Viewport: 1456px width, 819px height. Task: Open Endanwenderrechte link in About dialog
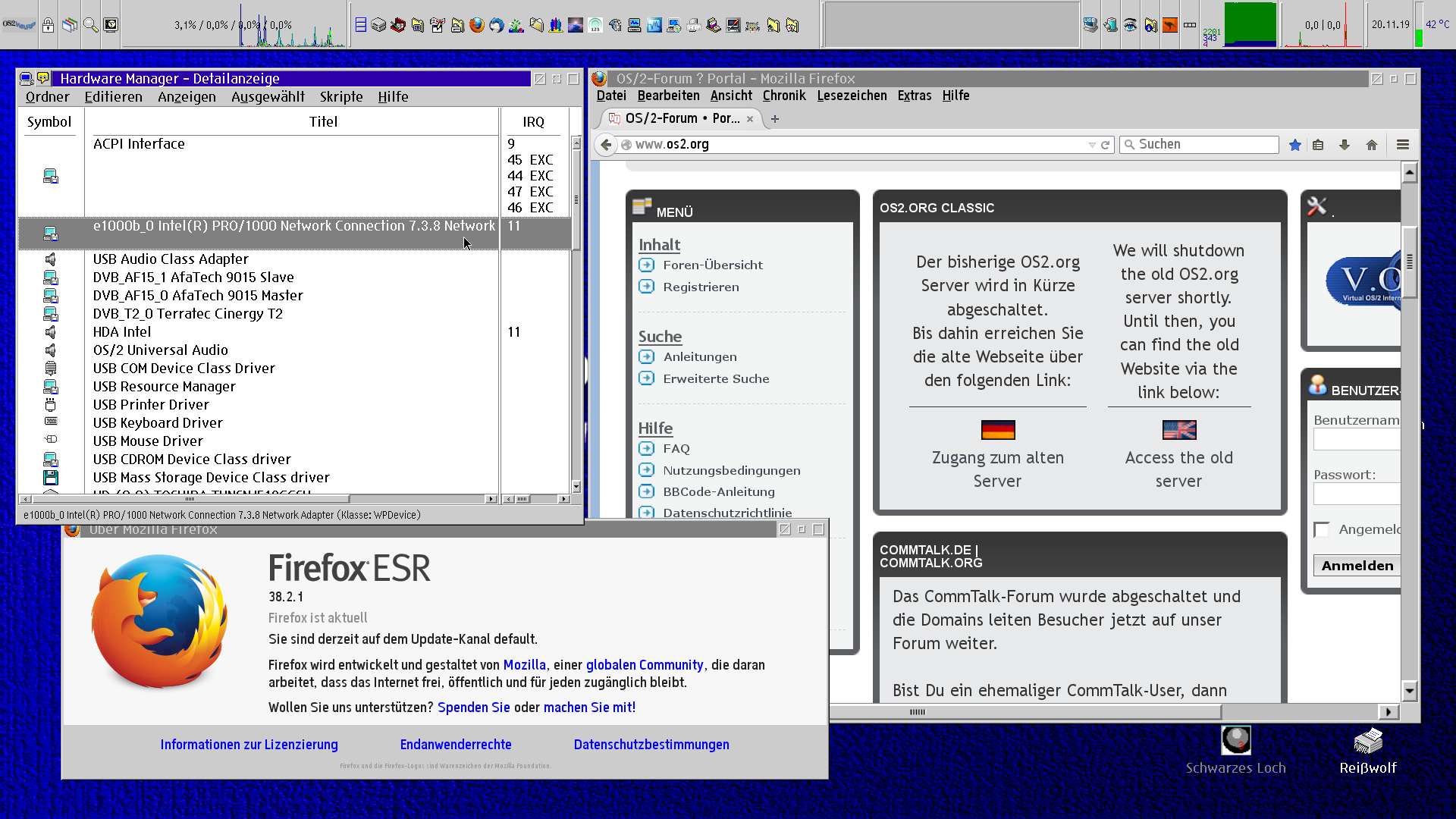456,745
